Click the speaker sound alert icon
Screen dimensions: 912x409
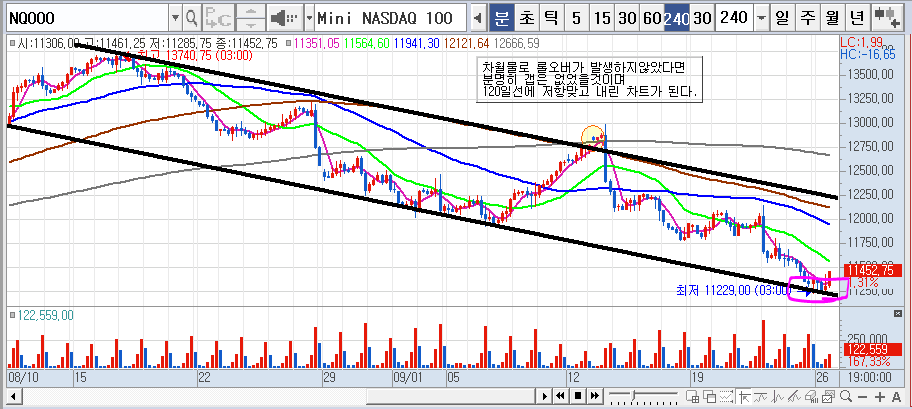click(286, 18)
